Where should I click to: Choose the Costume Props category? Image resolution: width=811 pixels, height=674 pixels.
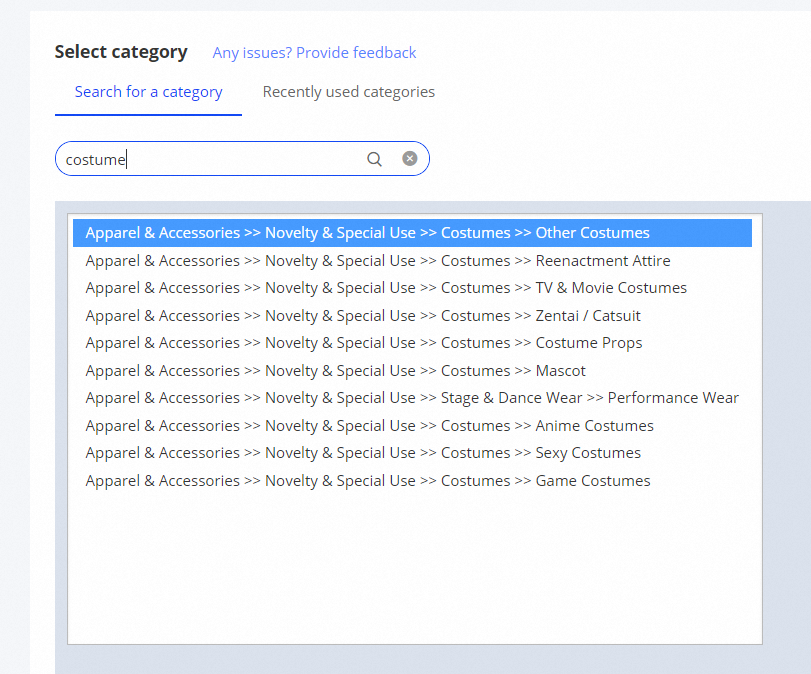(364, 343)
